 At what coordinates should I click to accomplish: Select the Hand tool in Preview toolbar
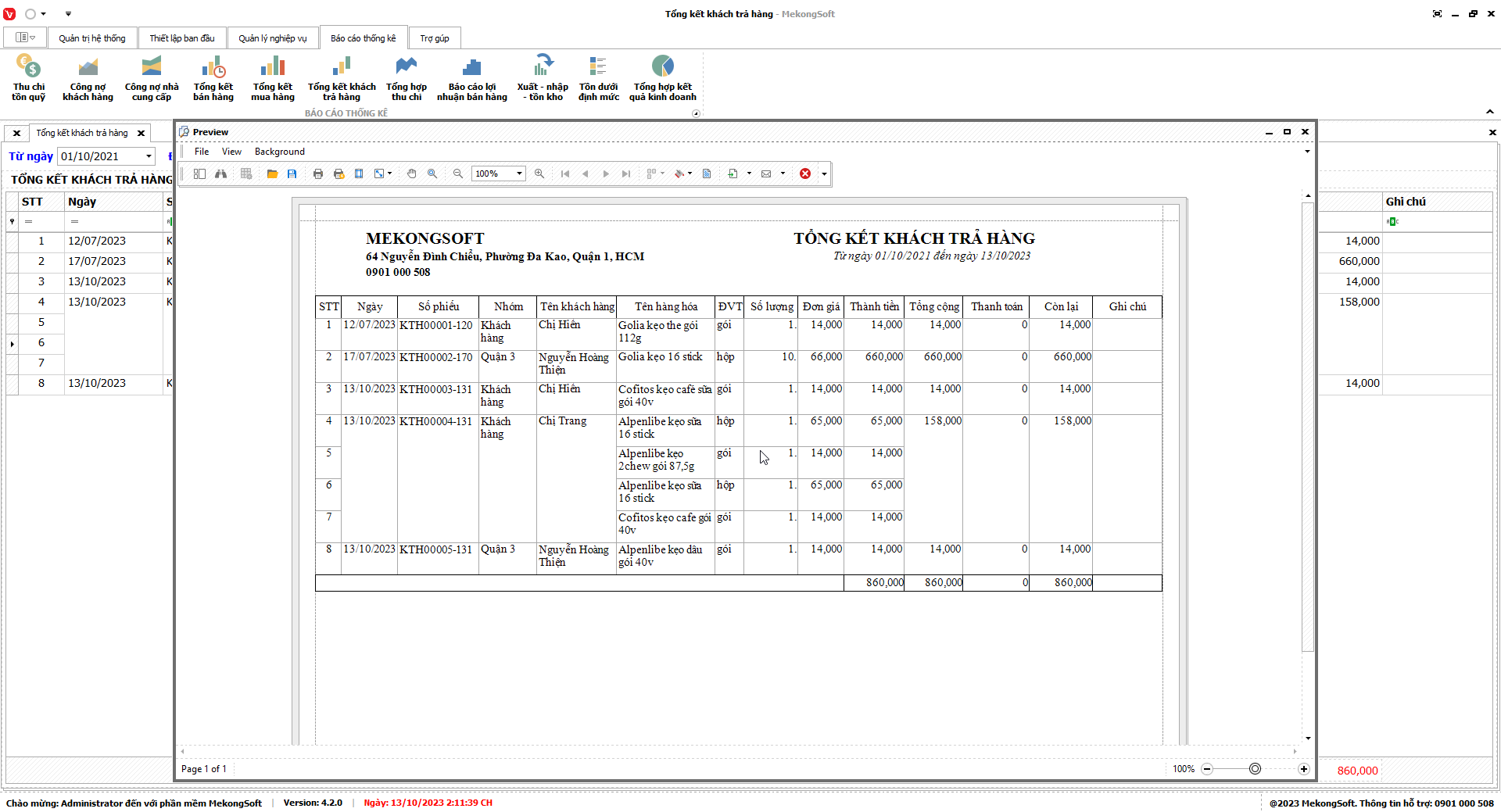[x=411, y=173]
